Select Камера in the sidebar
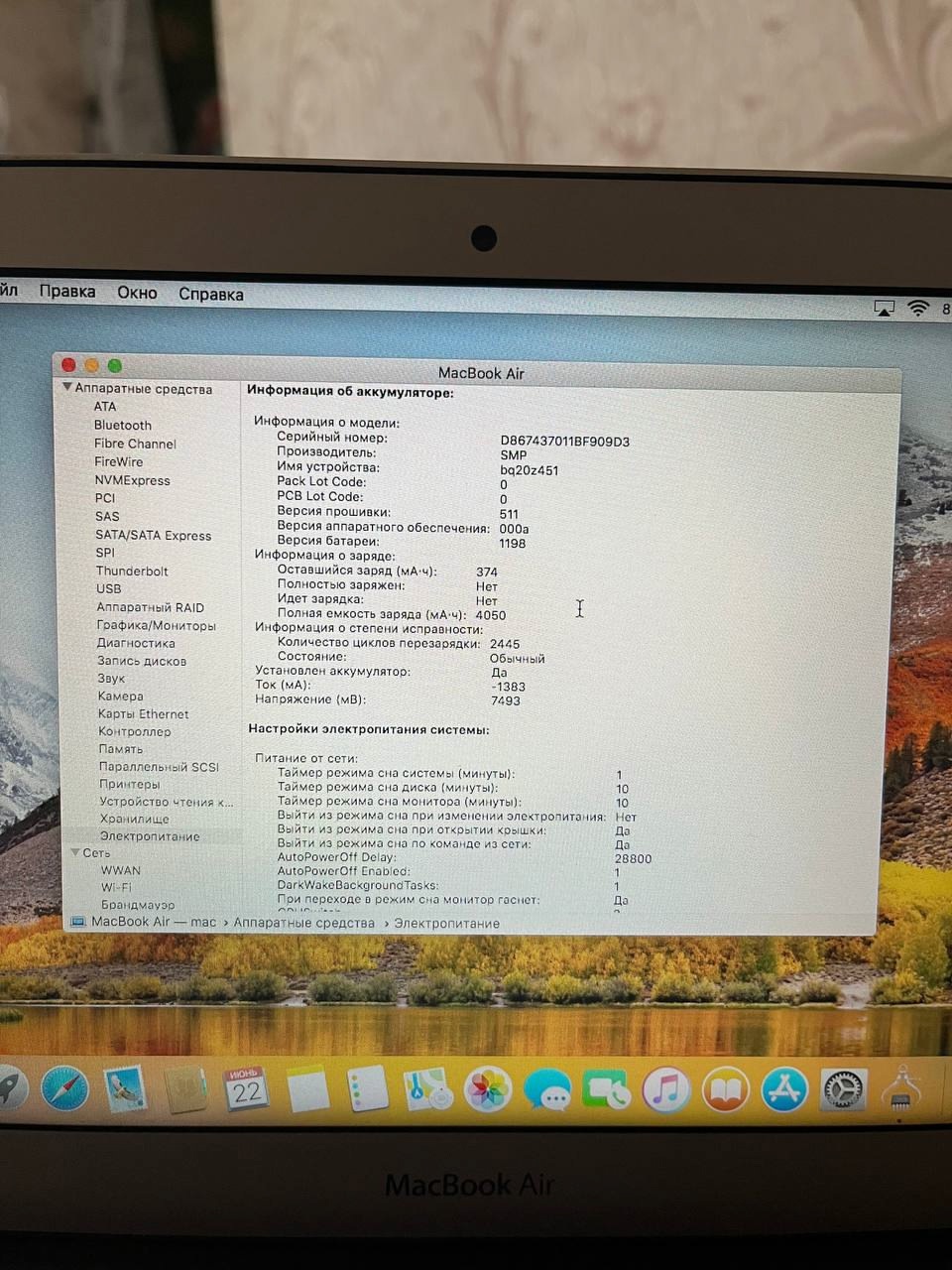 (x=121, y=697)
